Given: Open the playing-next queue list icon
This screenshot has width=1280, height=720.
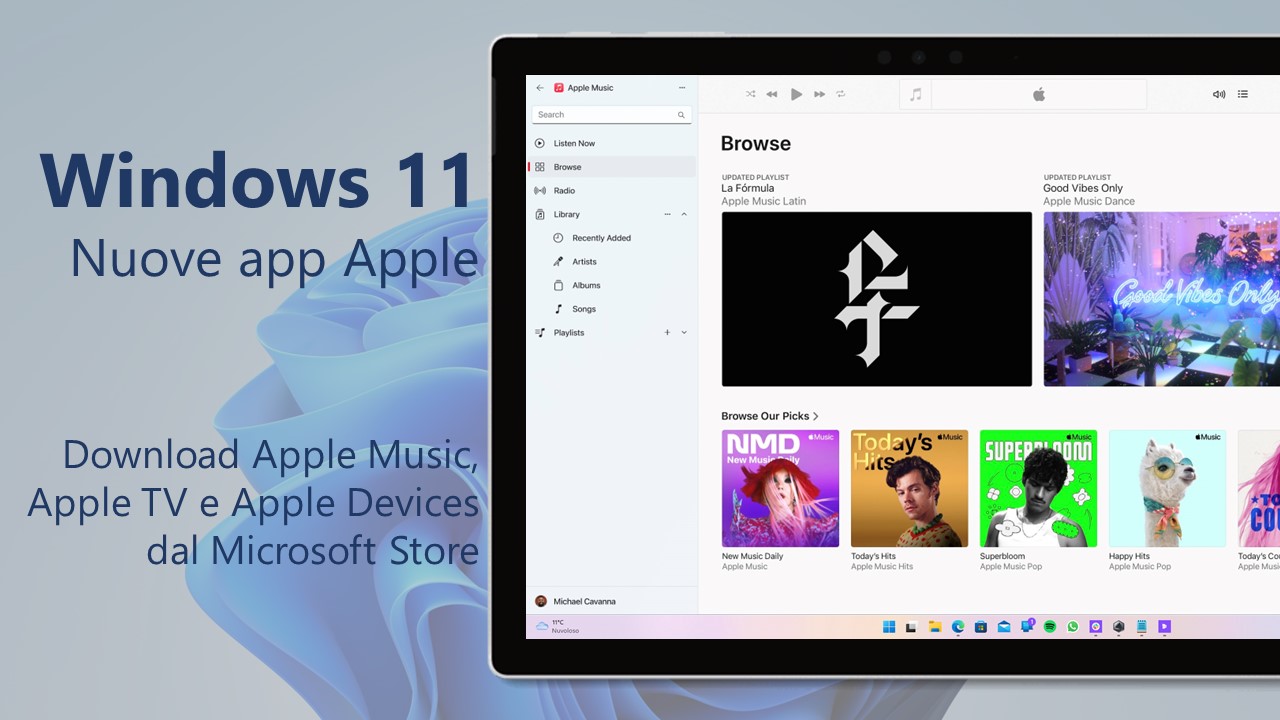Looking at the screenshot, I should point(1243,94).
